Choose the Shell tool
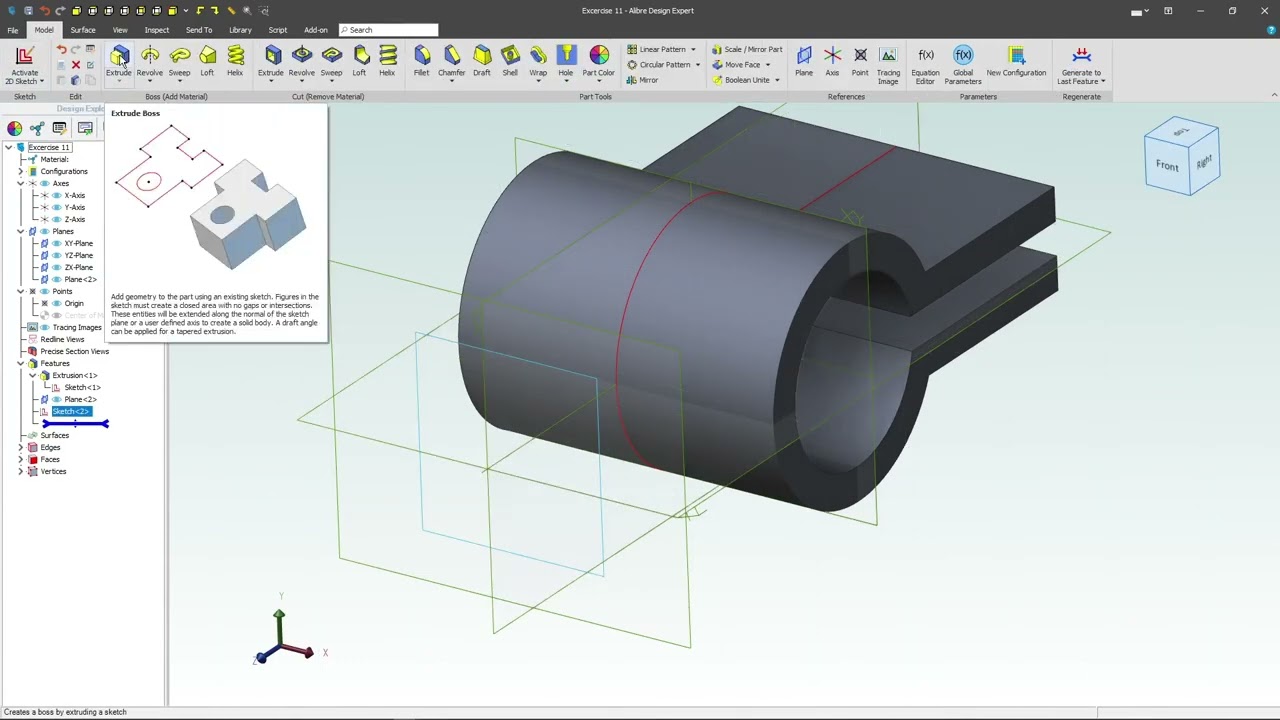 click(x=510, y=60)
